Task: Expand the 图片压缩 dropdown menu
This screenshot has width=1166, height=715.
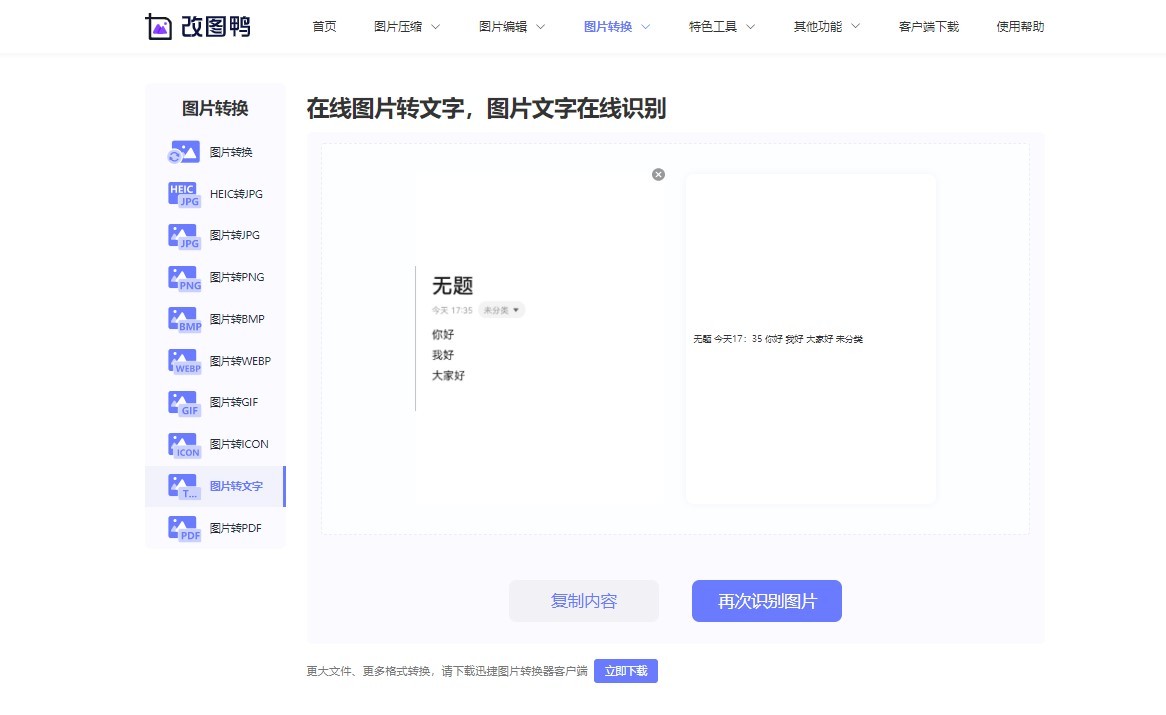Action: coord(407,27)
